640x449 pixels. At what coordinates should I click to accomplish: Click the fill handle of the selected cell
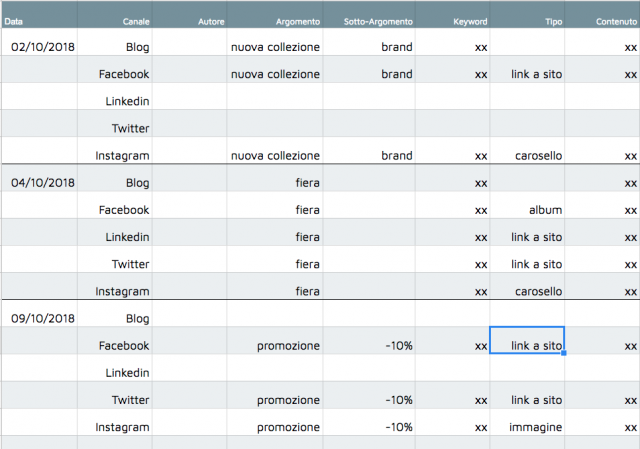(x=564, y=353)
